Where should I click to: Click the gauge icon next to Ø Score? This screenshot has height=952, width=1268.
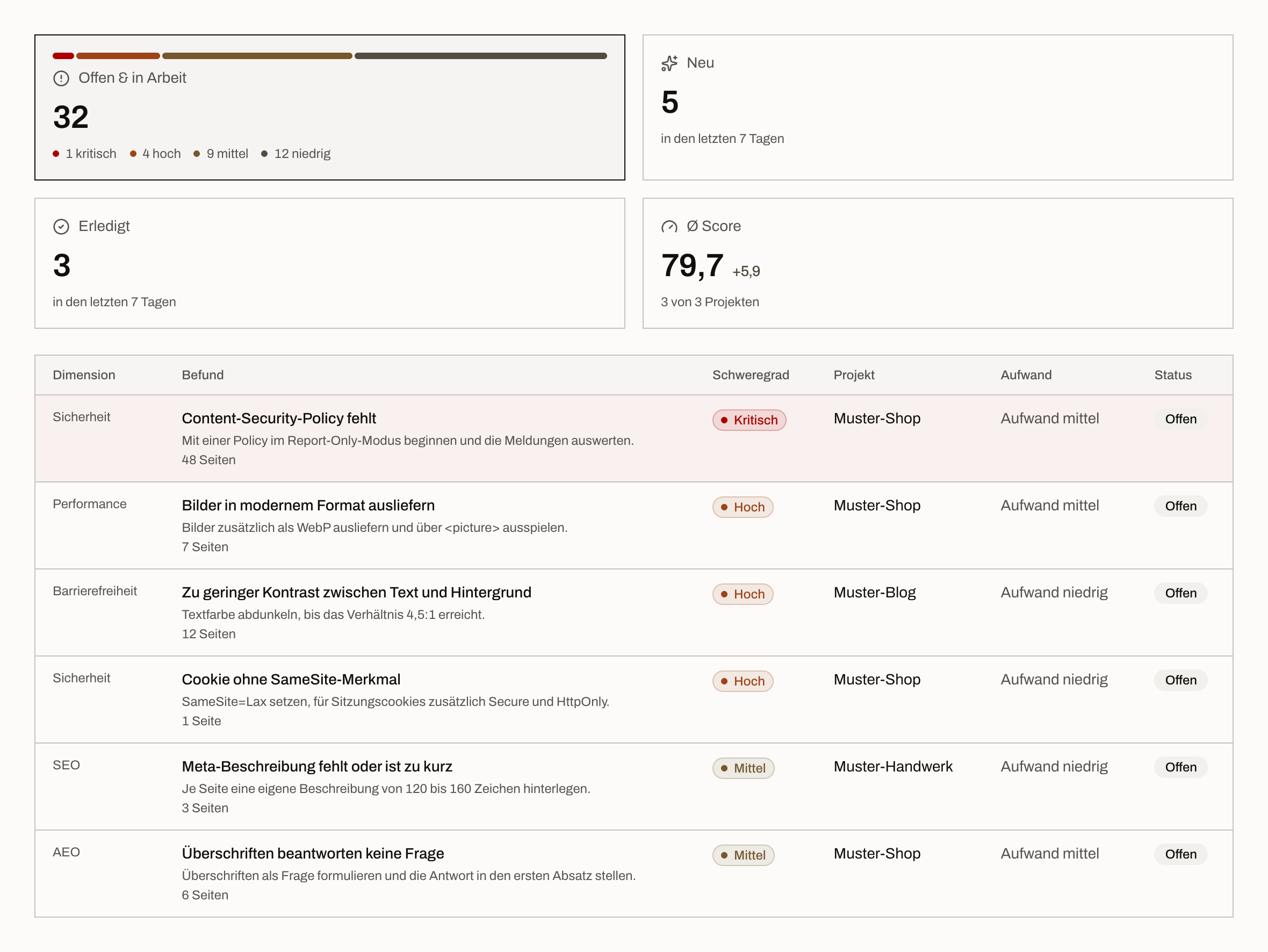669,226
